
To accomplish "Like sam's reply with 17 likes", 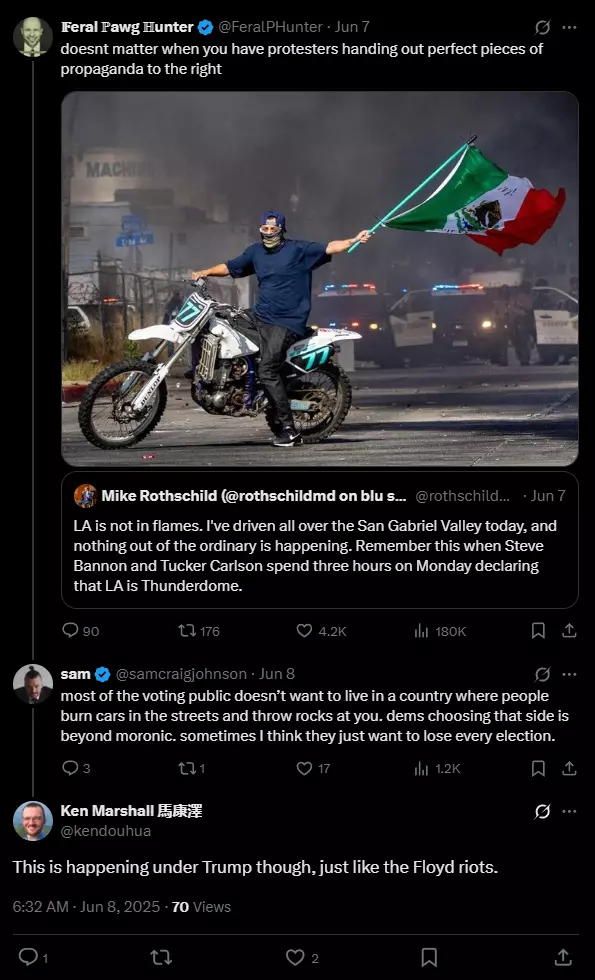I will 313,768.
